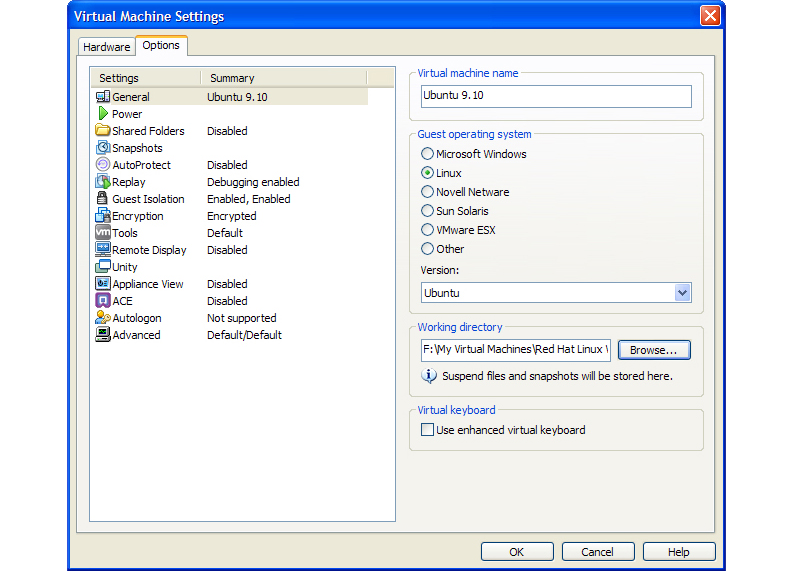Select the Encryption row label
This screenshot has height=571, width=793.
(138, 216)
